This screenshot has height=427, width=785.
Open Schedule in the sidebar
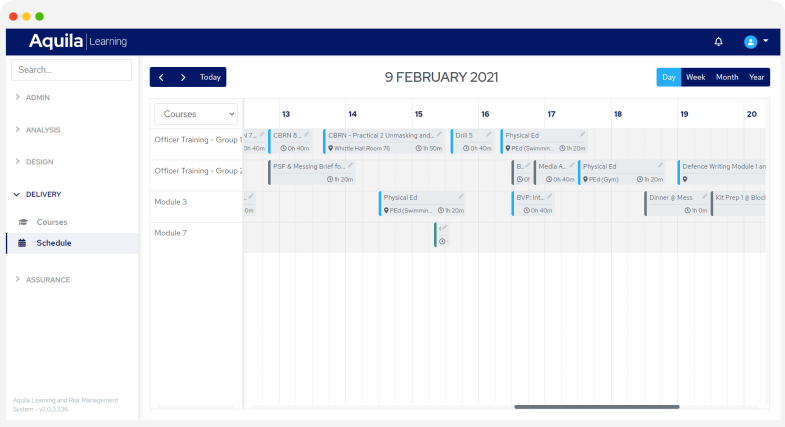[x=54, y=243]
